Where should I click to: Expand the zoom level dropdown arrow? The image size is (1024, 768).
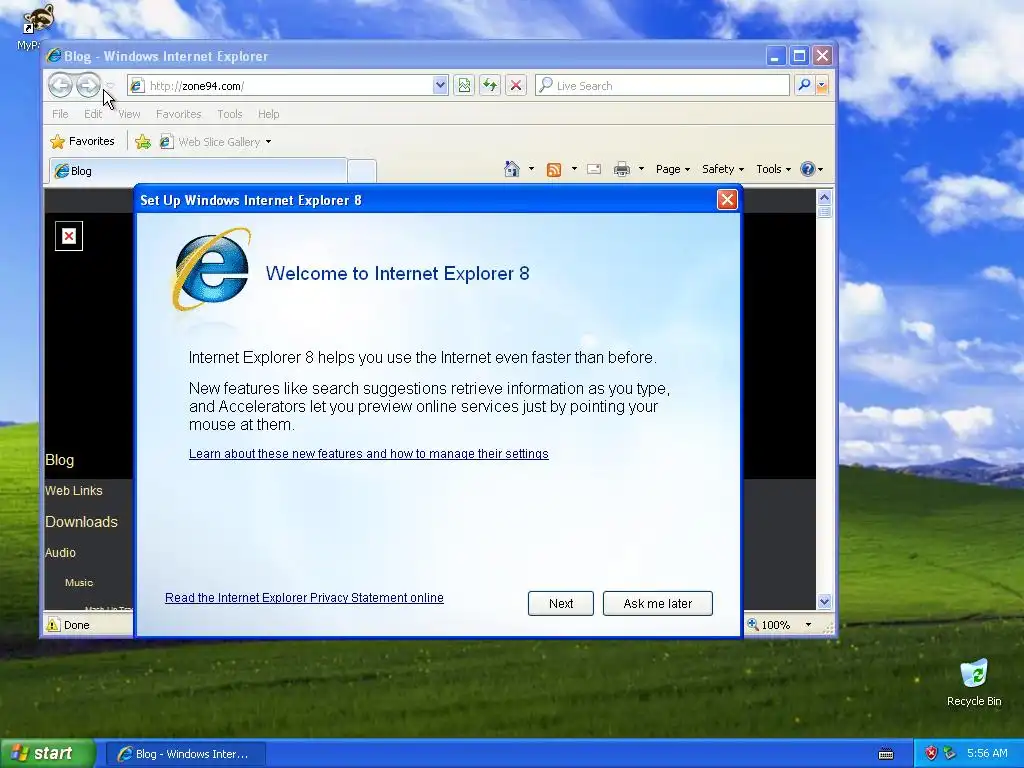click(x=808, y=625)
